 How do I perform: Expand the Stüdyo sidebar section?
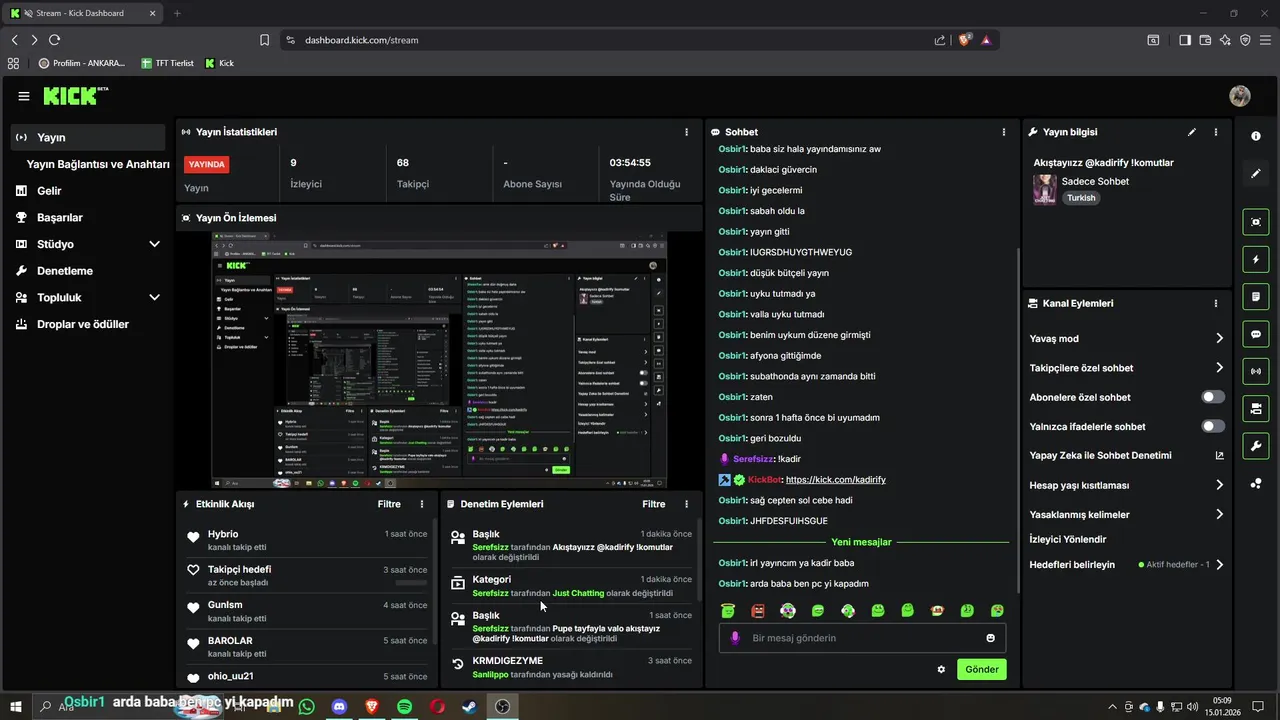(154, 244)
